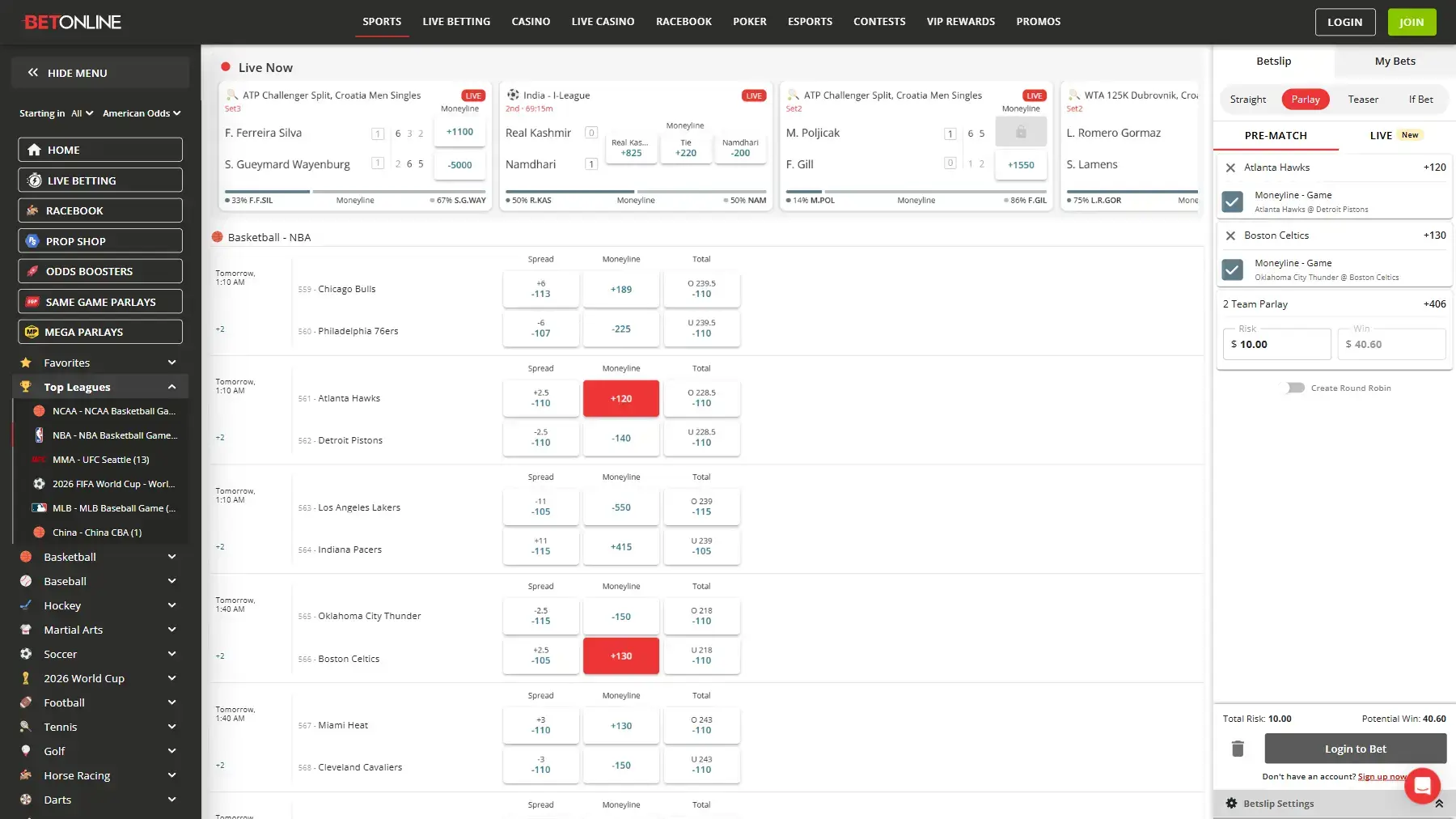Switch to the LIVE betslip tab
The width and height of the screenshot is (1456, 819).
(1397, 135)
